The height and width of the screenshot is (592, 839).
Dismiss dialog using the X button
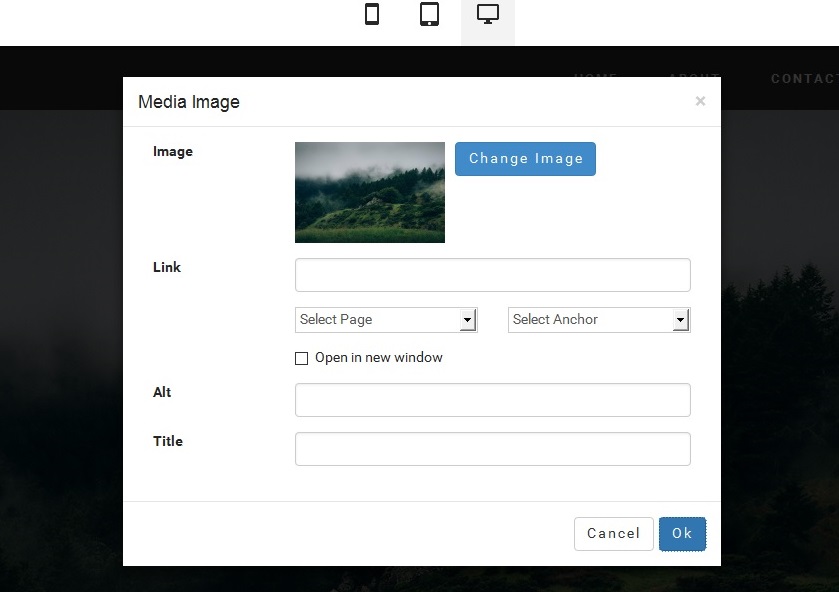coord(700,100)
